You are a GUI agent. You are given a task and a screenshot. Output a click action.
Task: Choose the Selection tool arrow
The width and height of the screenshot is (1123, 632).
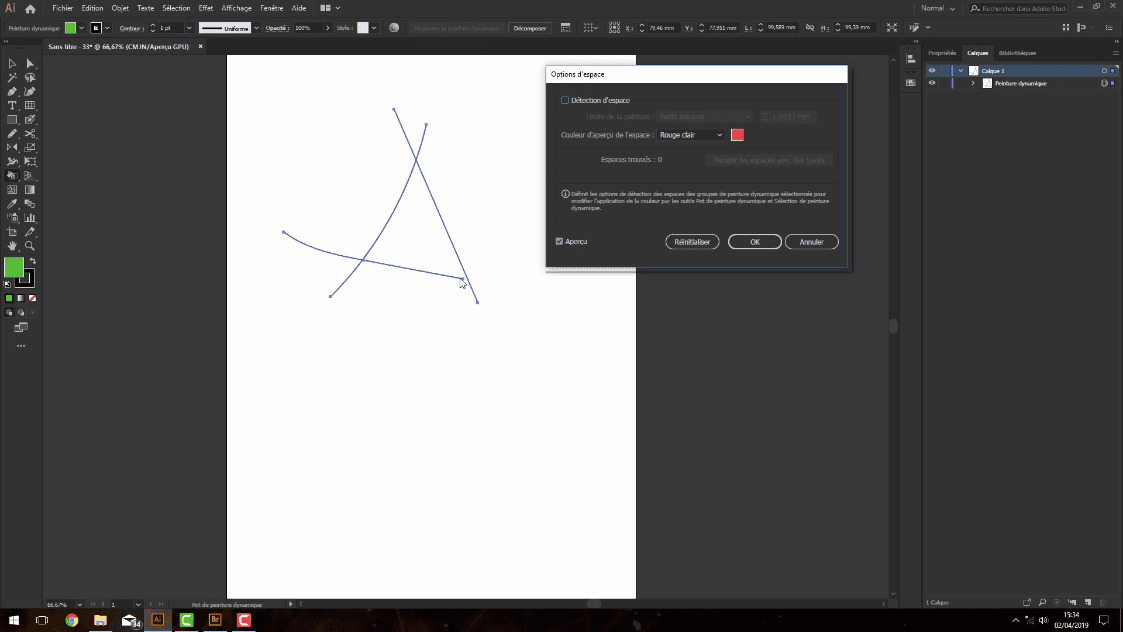(10, 62)
